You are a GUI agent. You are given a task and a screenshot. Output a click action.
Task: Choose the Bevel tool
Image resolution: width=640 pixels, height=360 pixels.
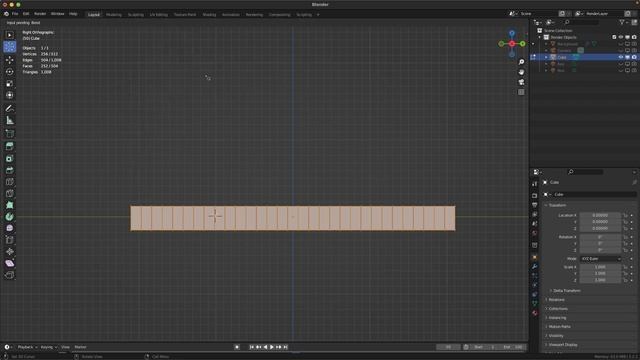click(10, 170)
